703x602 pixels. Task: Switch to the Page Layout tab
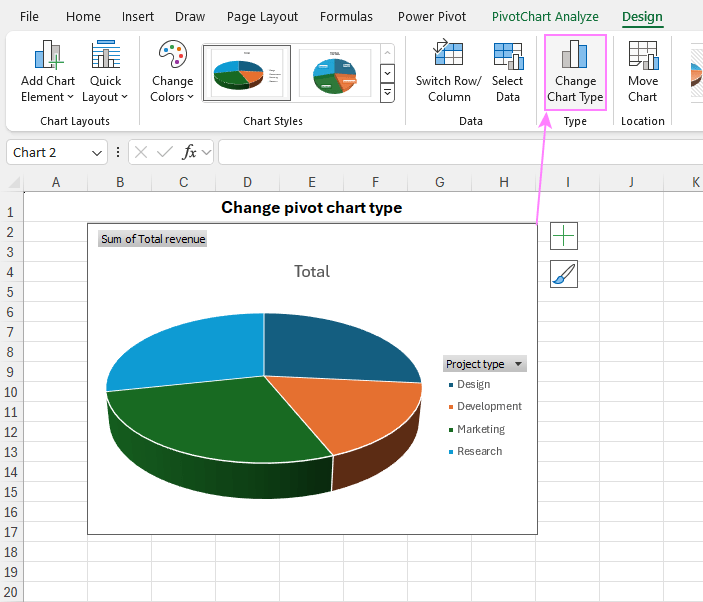pos(262,17)
